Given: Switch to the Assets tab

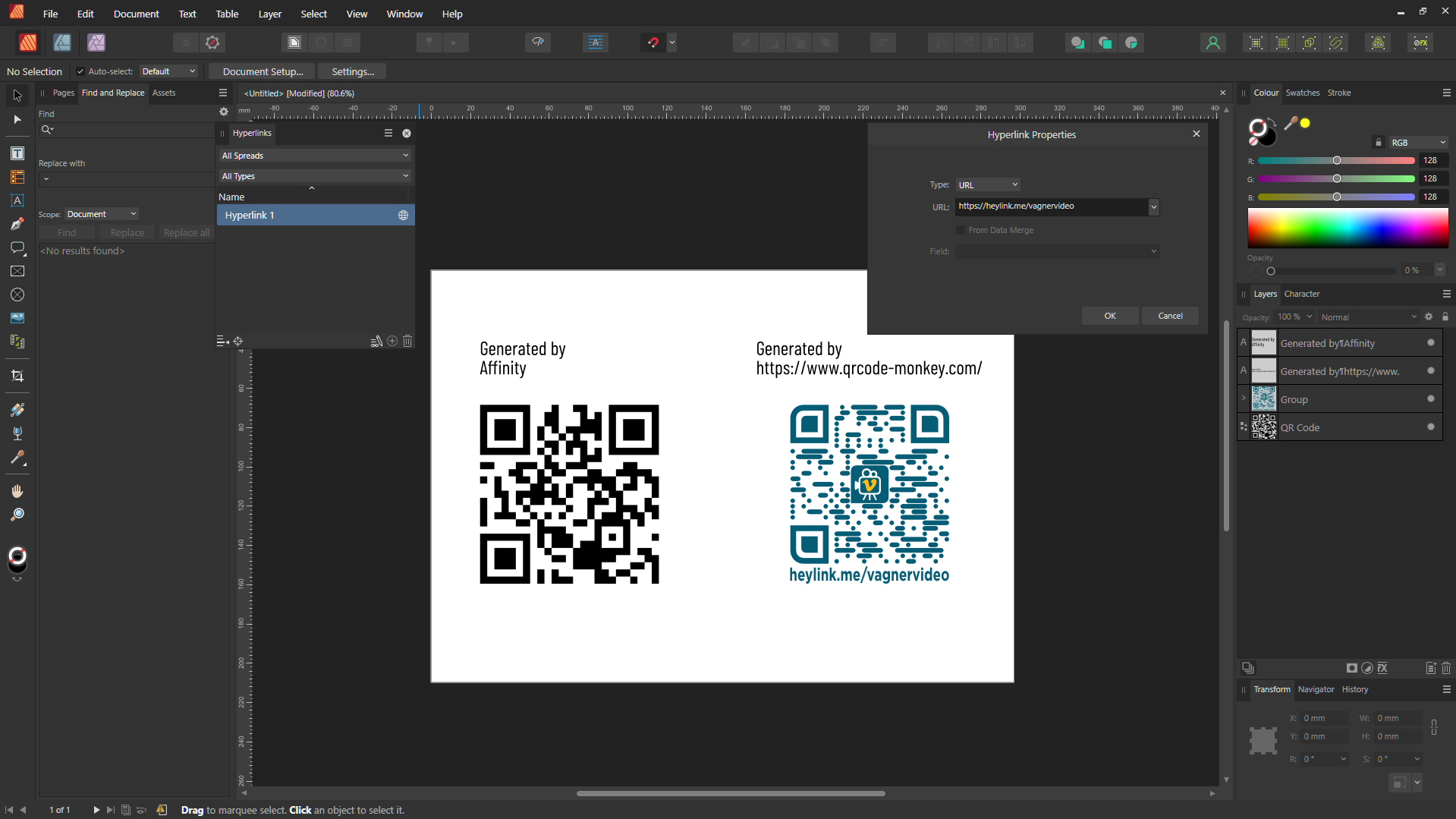Looking at the screenshot, I should tap(164, 93).
